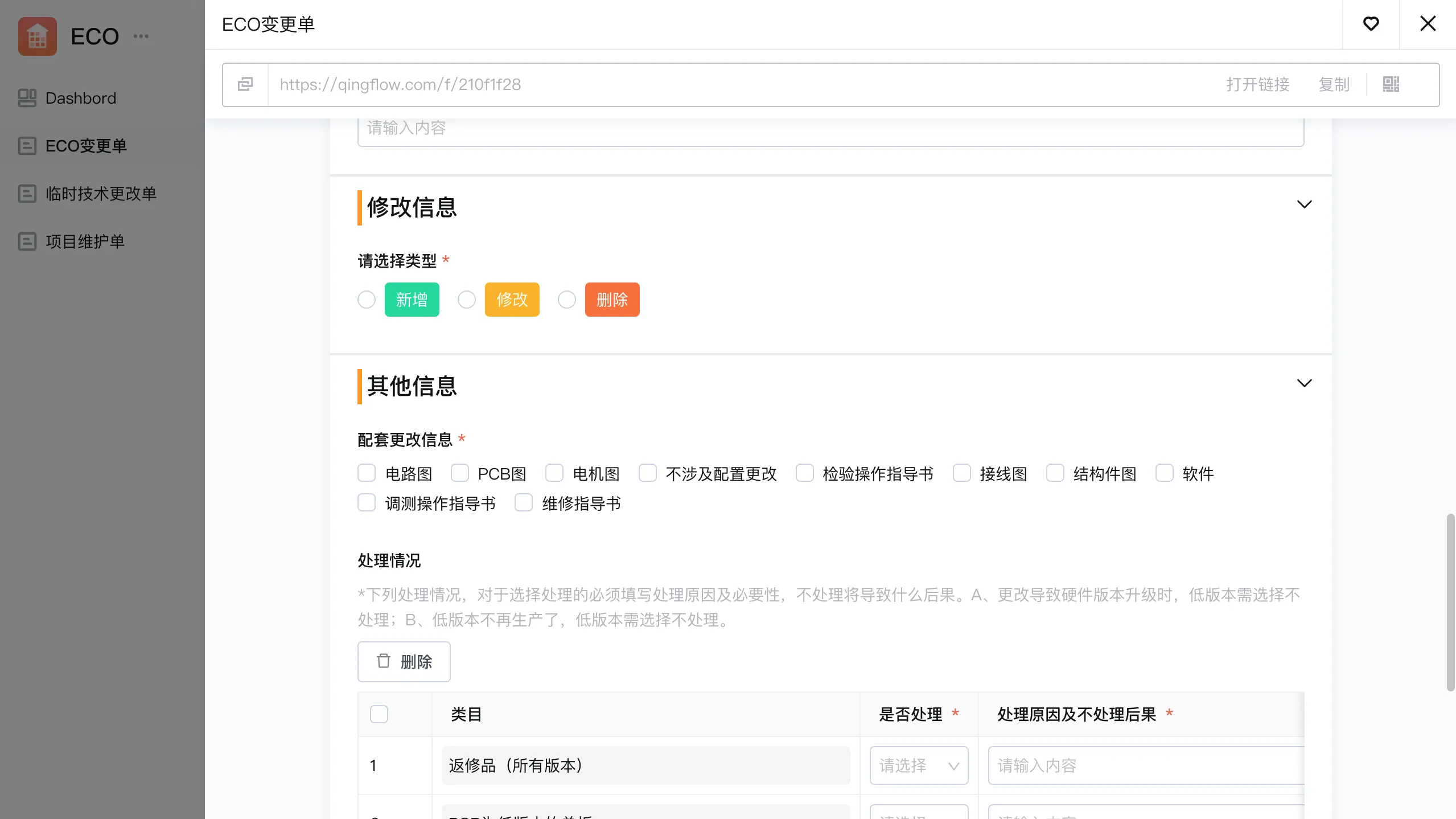
Task: Select the 新增 radio option
Action: coord(367,300)
